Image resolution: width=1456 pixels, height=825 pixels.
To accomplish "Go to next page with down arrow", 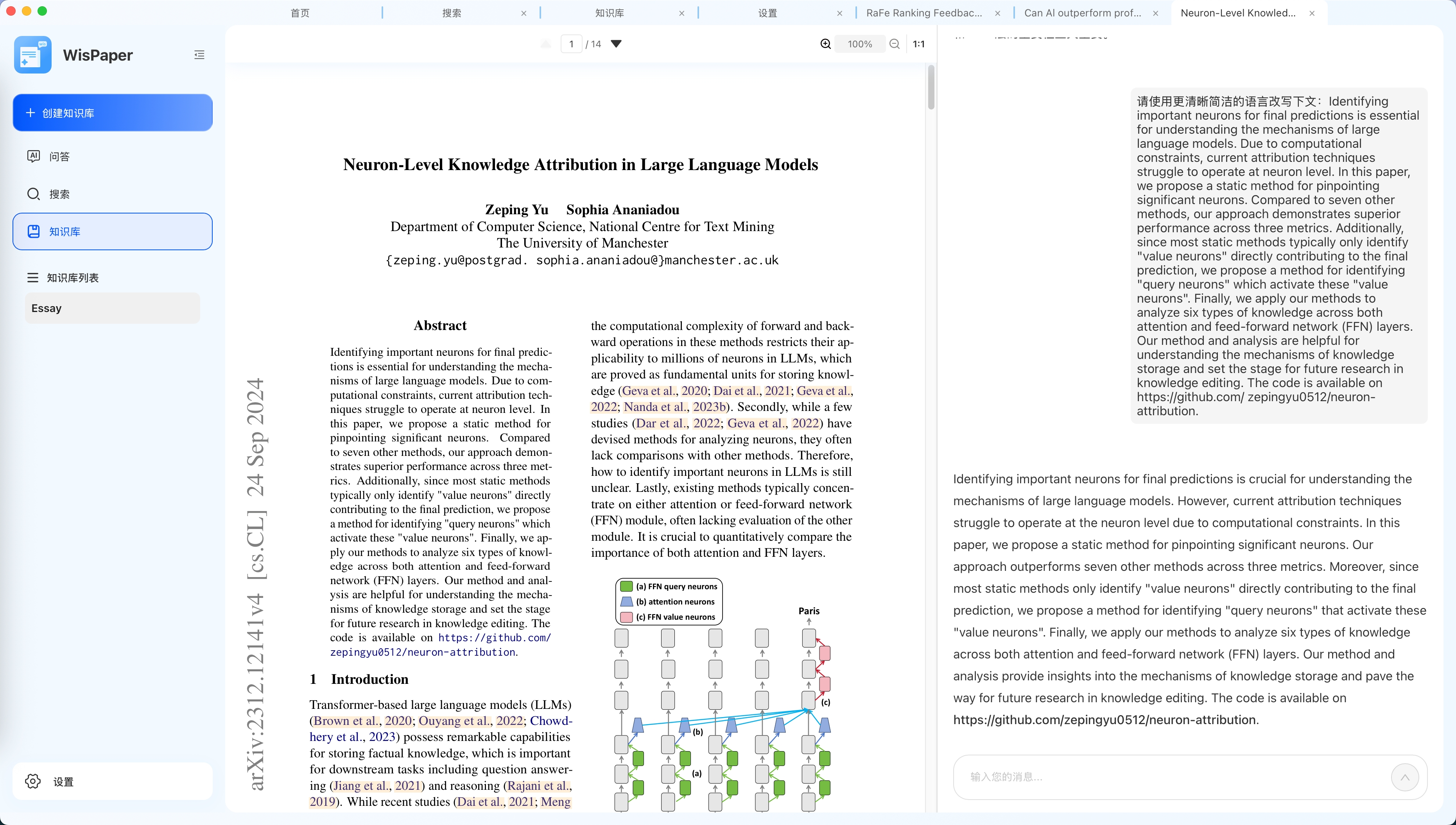I will pyautogui.click(x=617, y=44).
